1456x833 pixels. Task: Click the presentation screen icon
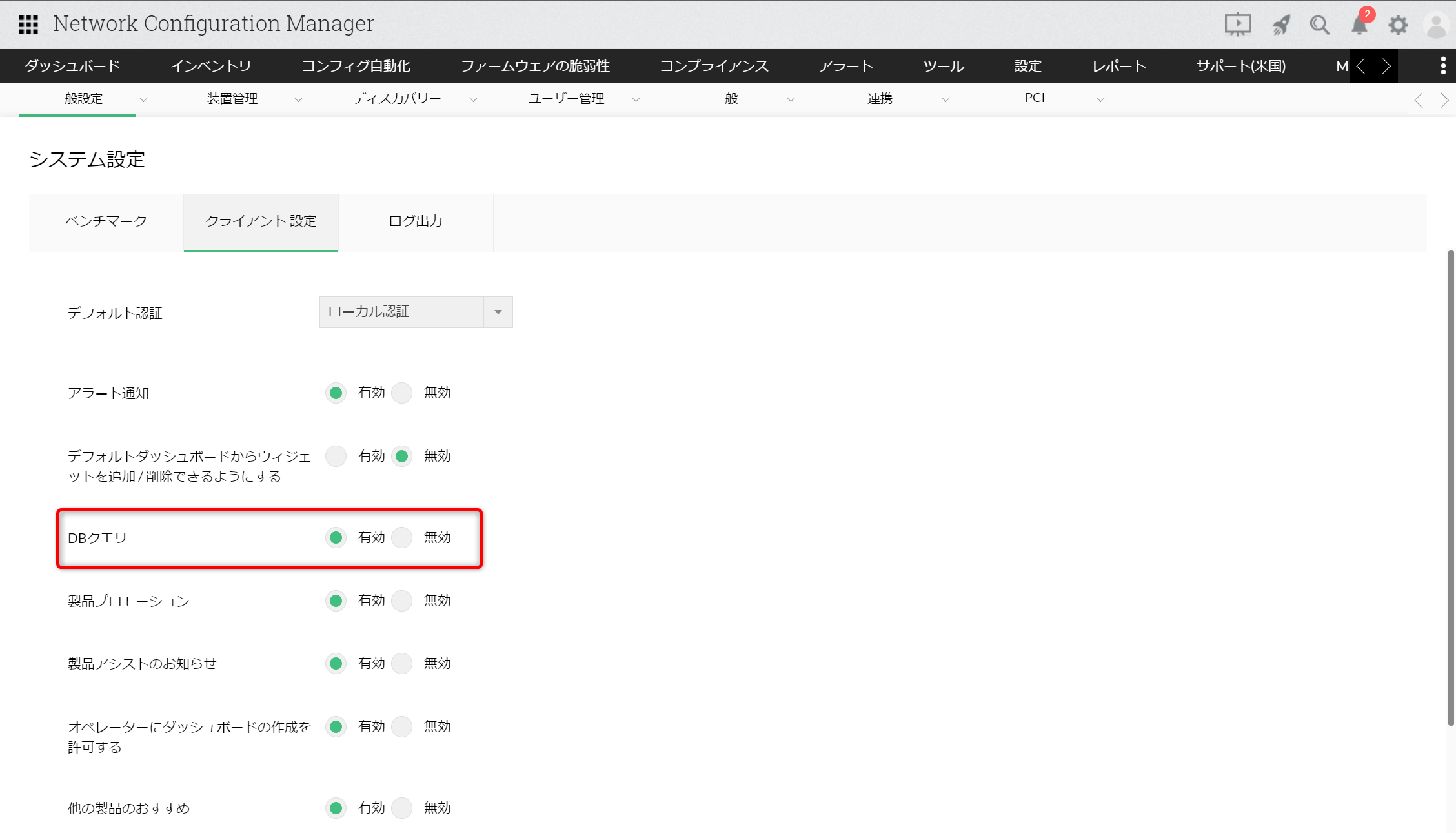pyautogui.click(x=1237, y=25)
